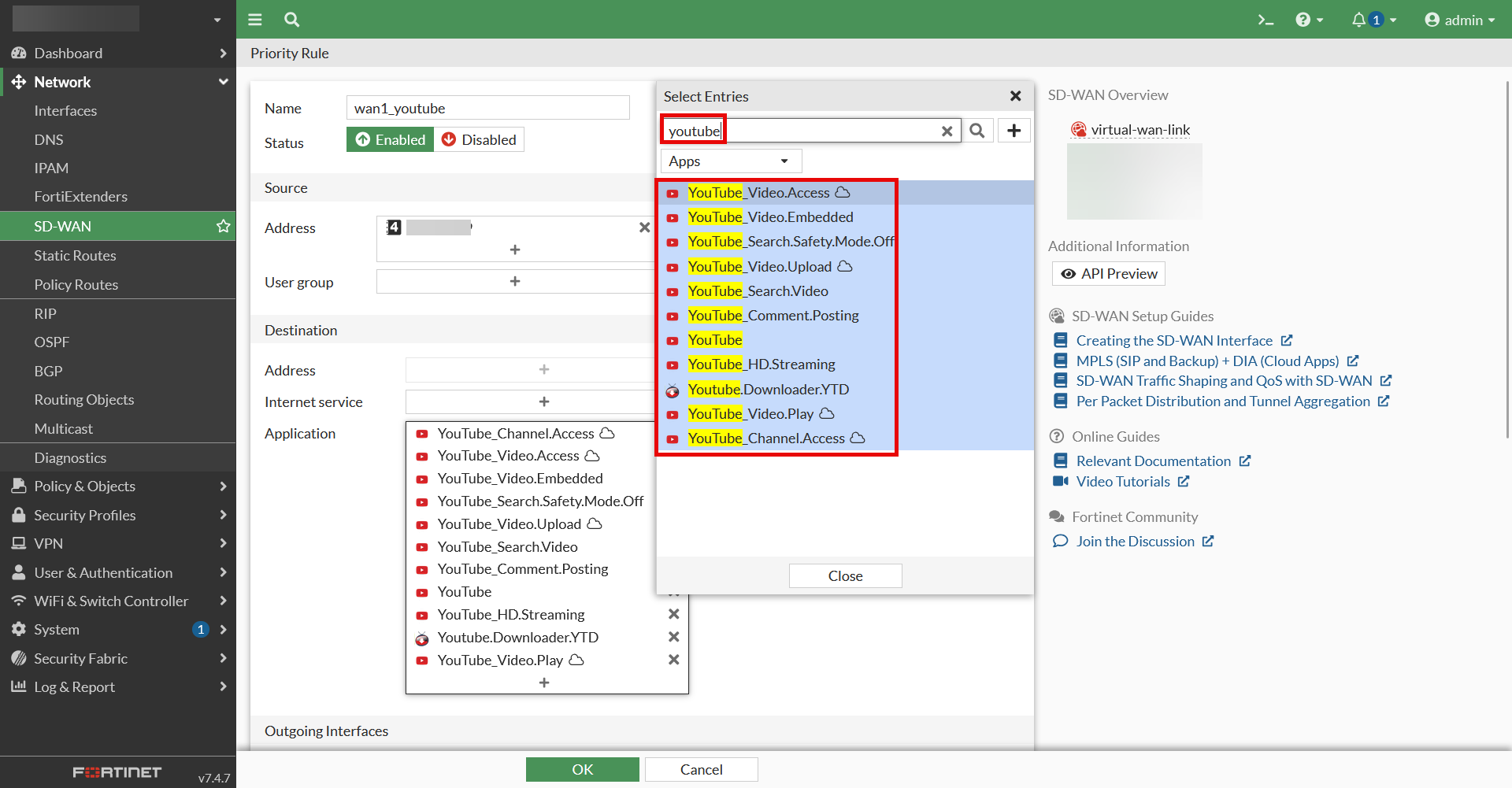
Task: Open the notifications bell
Action: (1359, 20)
